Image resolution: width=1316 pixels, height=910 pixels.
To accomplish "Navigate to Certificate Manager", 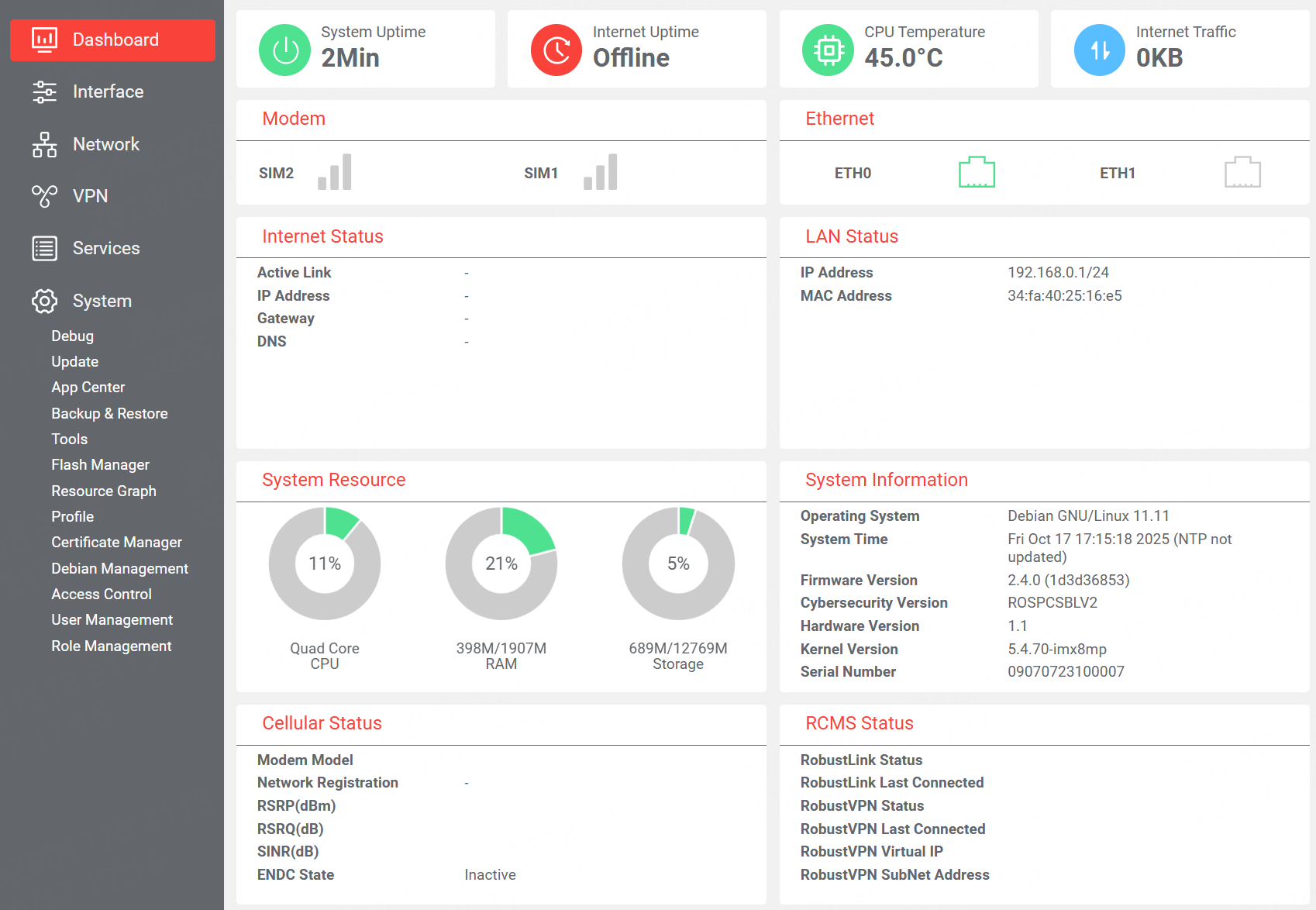I will click(116, 543).
